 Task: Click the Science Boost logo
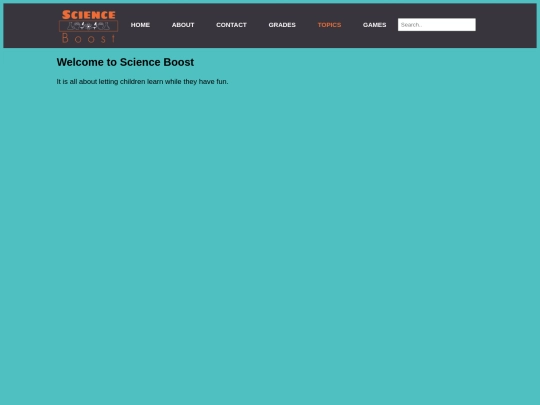pyautogui.click(x=89, y=26)
